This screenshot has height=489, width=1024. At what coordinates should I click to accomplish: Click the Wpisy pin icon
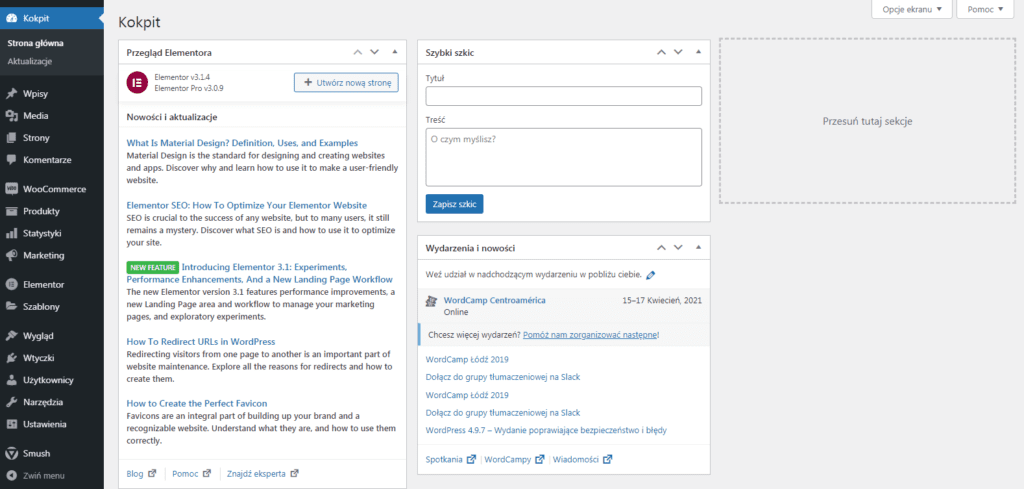tap(11, 93)
